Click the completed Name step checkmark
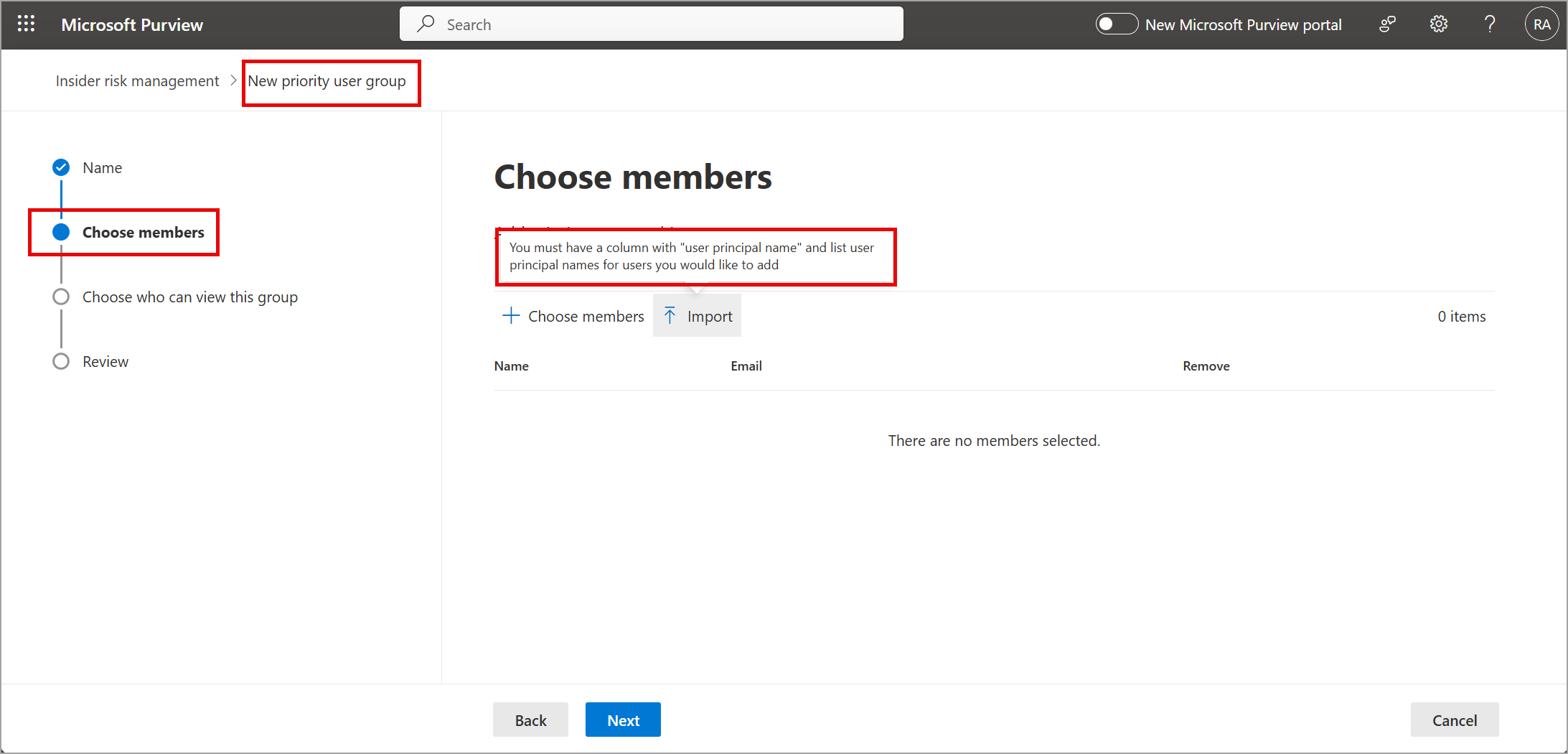Image resolution: width=1568 pixels, height=754 pixels. [x=61, y=167]
